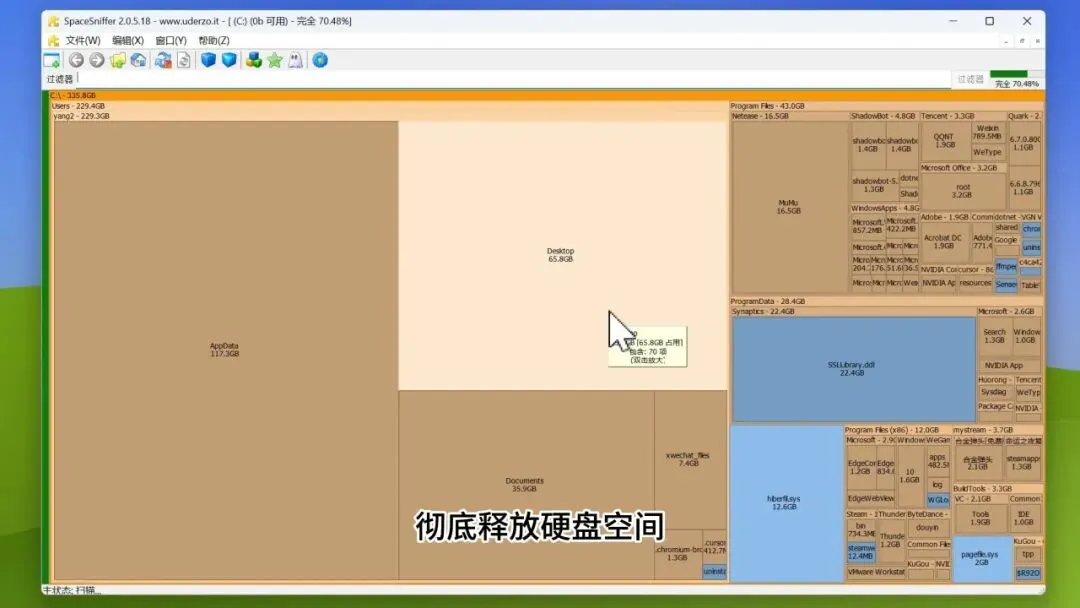Select the Search 1.3GB block
The image size is (1080, 608).
point(995,336)
